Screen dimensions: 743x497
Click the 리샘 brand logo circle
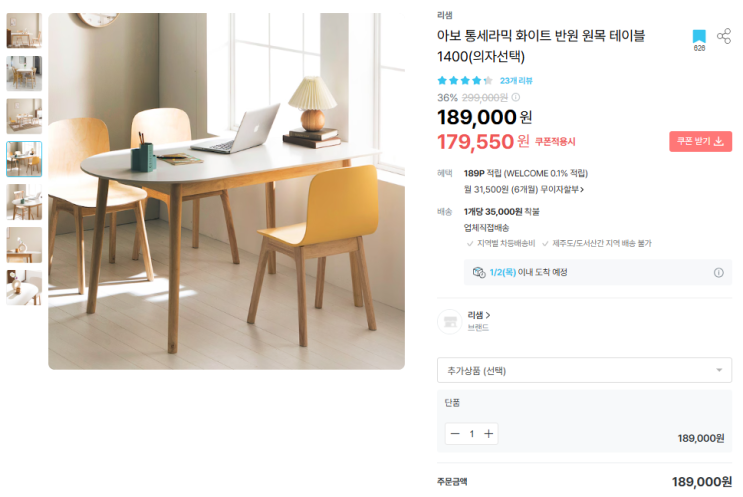coord(449,322)
